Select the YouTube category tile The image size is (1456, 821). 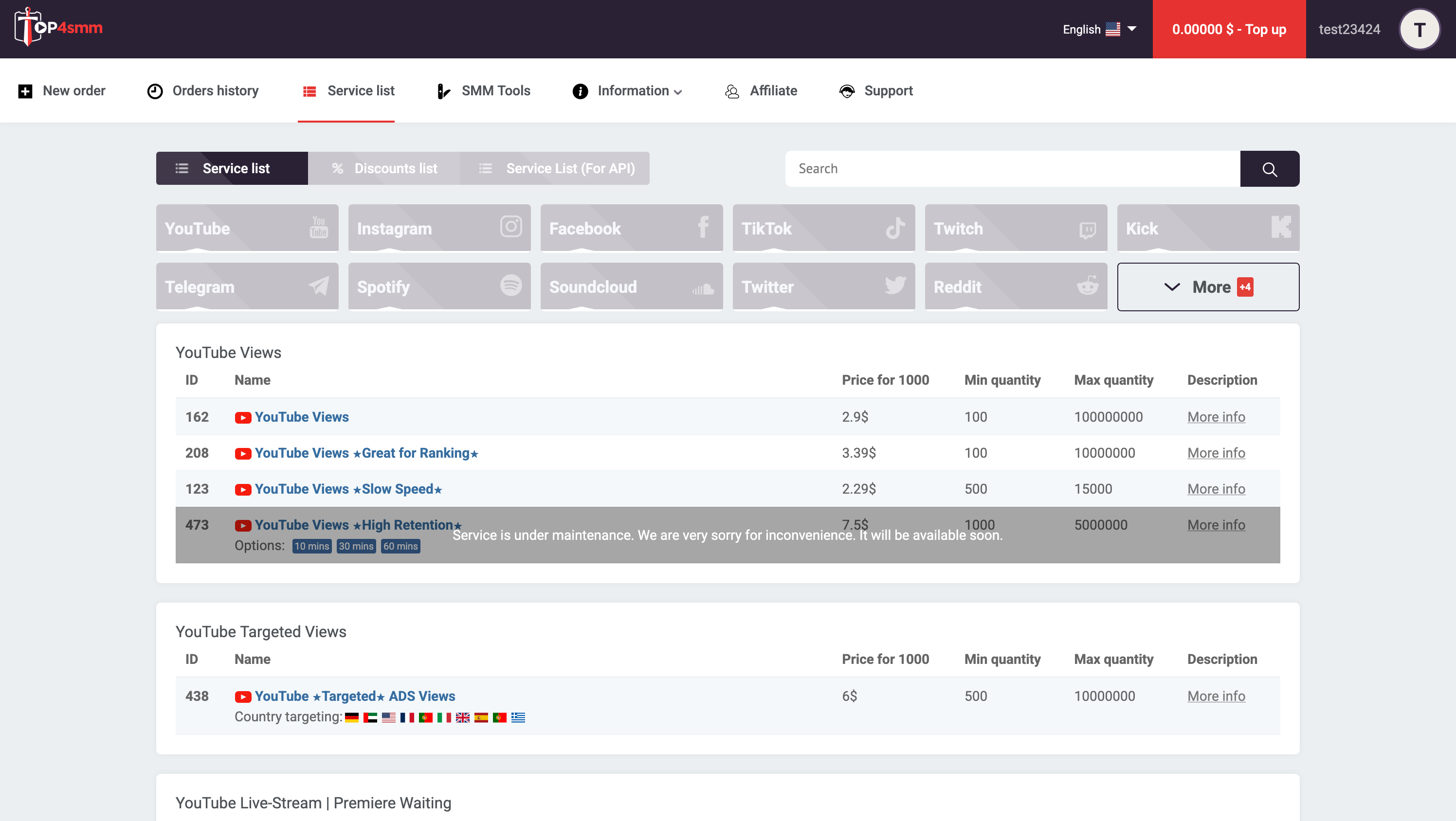(x=247, y=228)
